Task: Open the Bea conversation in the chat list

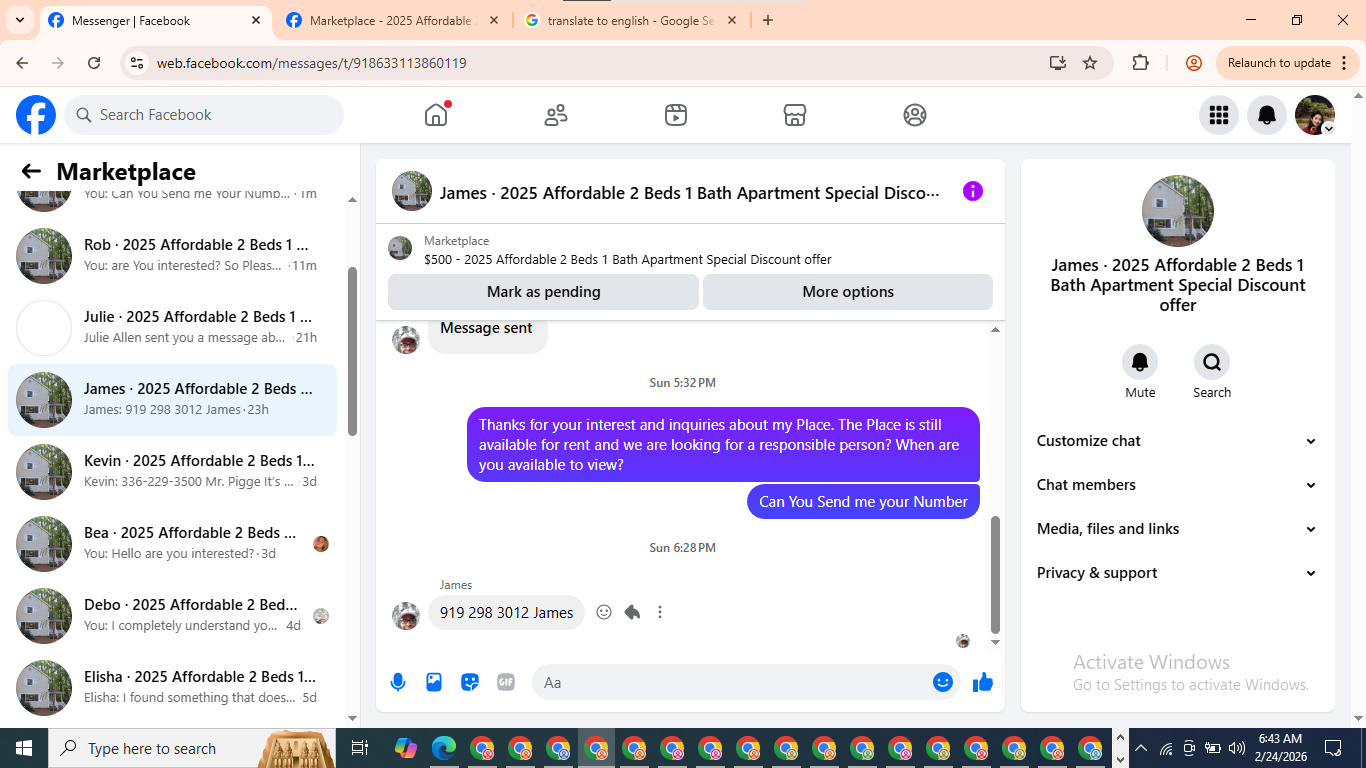Action: pos(172,544)
